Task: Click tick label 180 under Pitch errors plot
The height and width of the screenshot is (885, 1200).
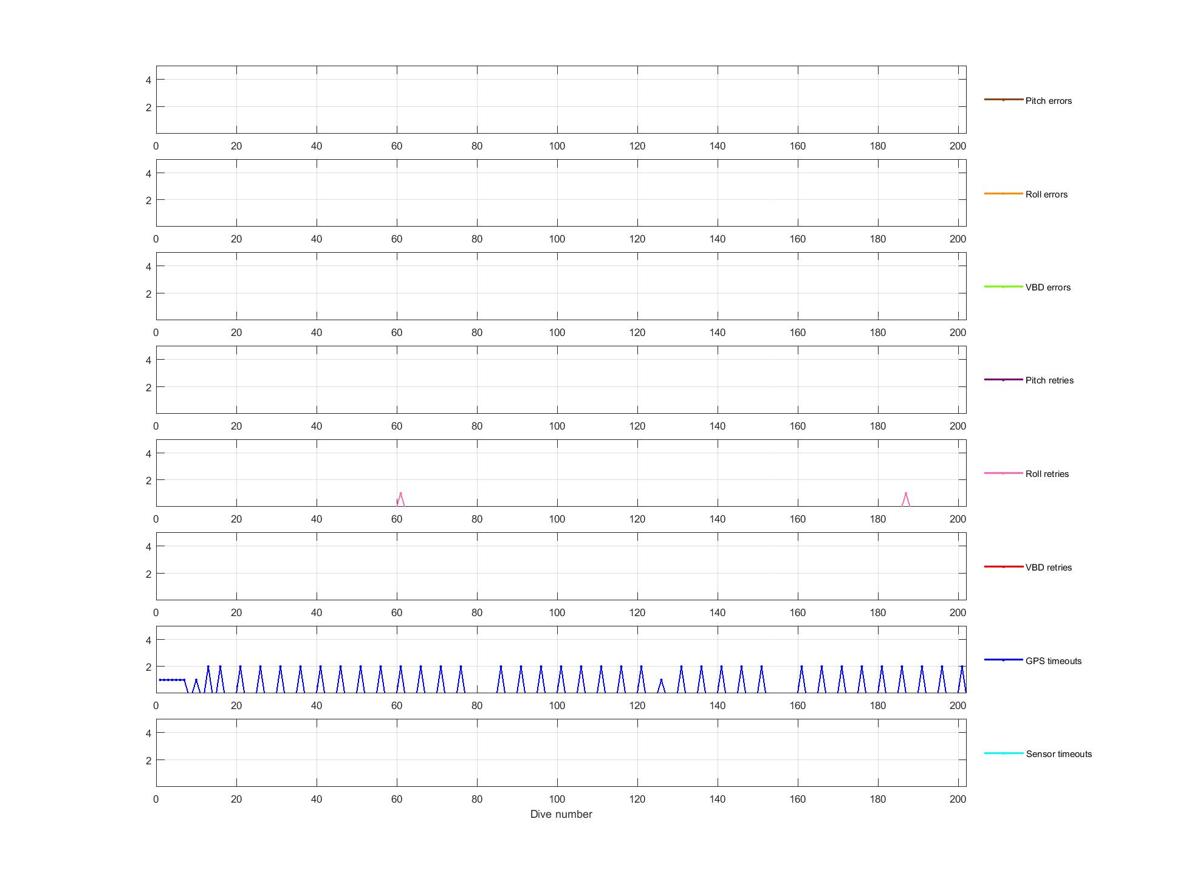Action: tap(878, 146)
